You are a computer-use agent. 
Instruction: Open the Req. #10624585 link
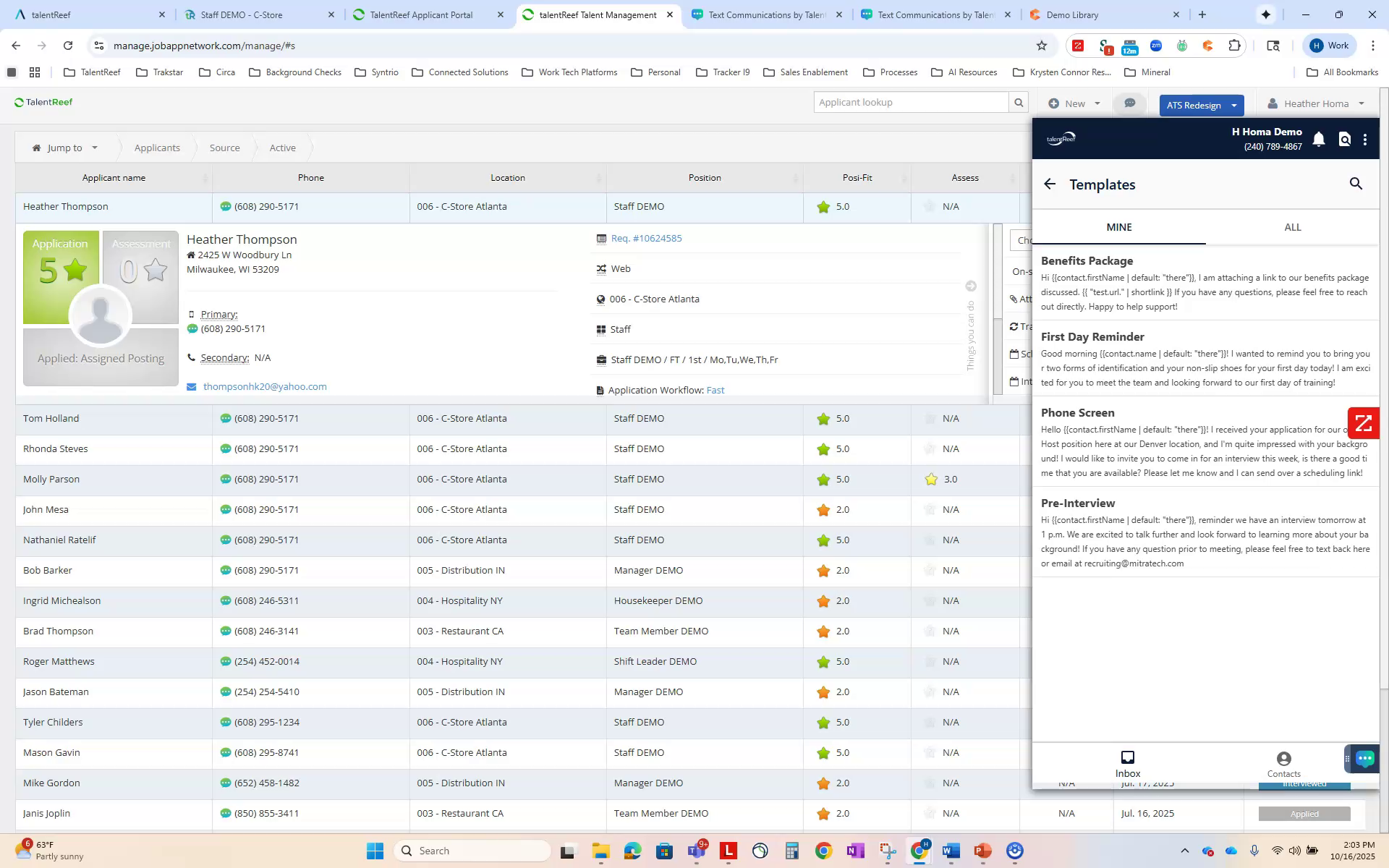645,238
